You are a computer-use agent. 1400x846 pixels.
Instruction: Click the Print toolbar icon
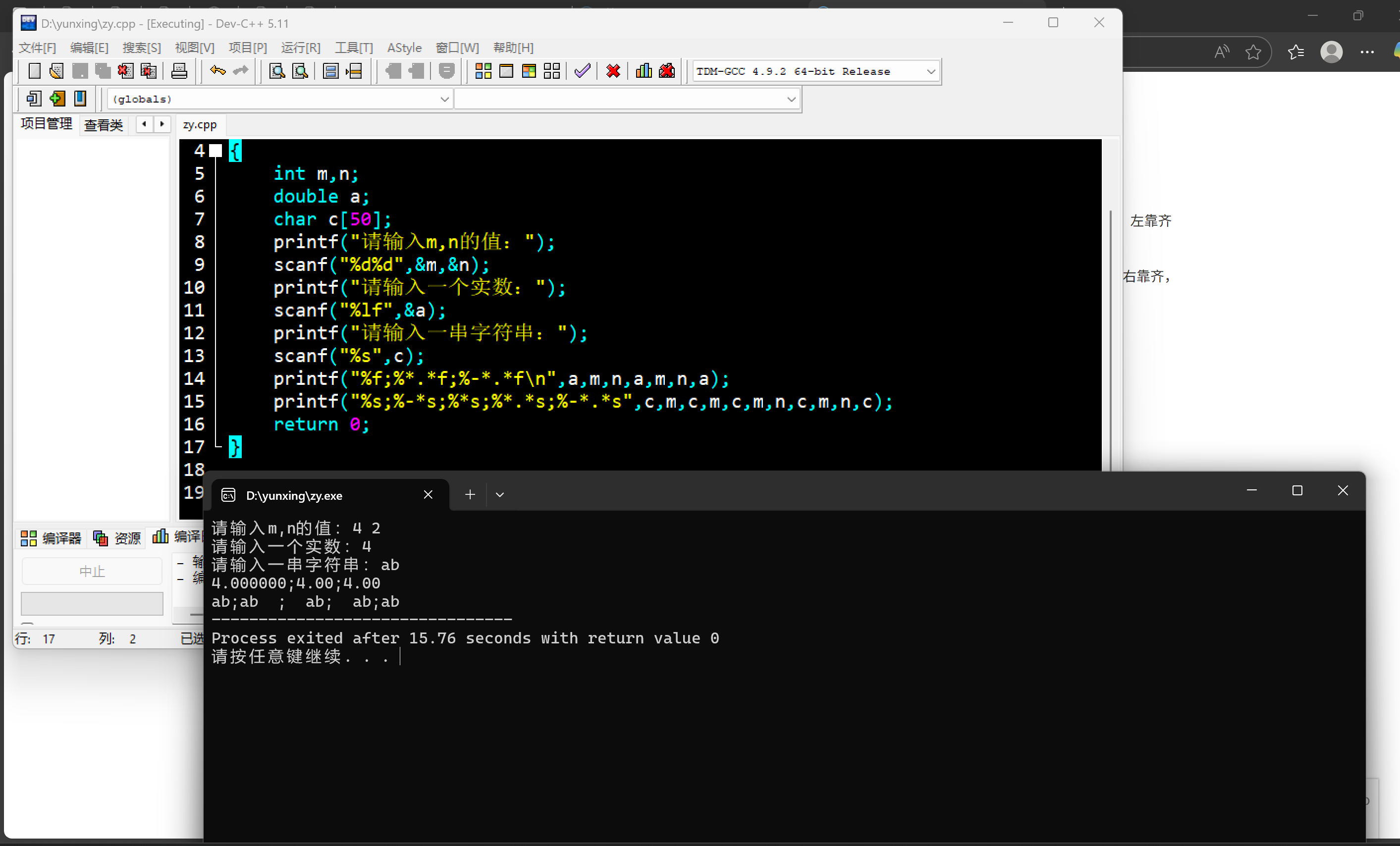tap(179, 71)
